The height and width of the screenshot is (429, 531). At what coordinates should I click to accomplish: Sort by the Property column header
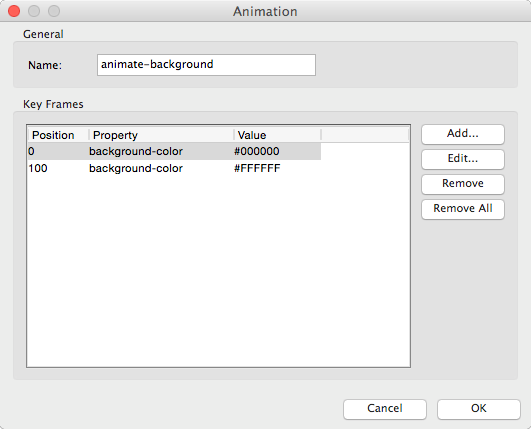coord(161,135)
